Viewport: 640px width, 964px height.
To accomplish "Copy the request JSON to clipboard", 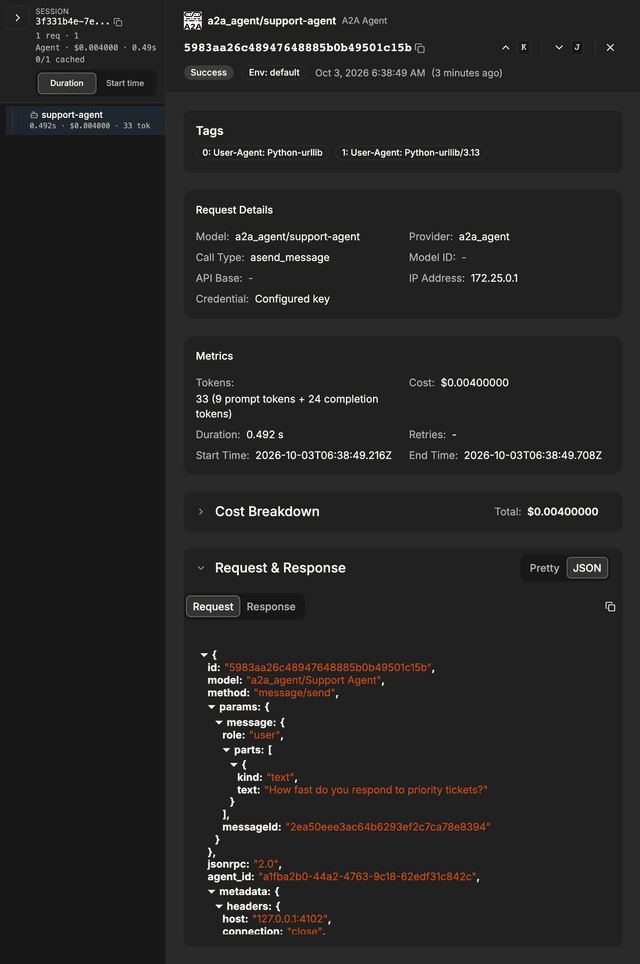I will click(610, 607).
